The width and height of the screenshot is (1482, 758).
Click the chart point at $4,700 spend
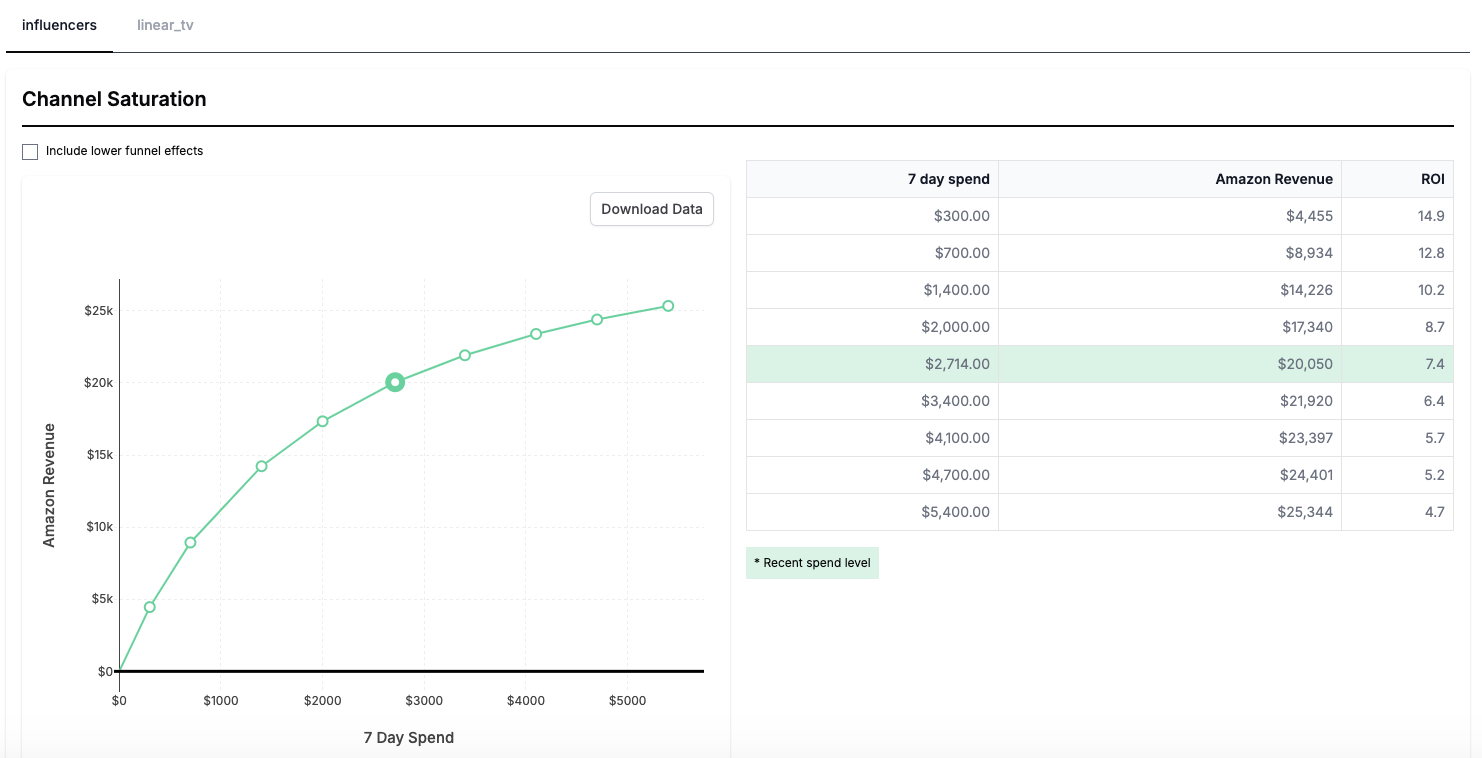[597, 320]
